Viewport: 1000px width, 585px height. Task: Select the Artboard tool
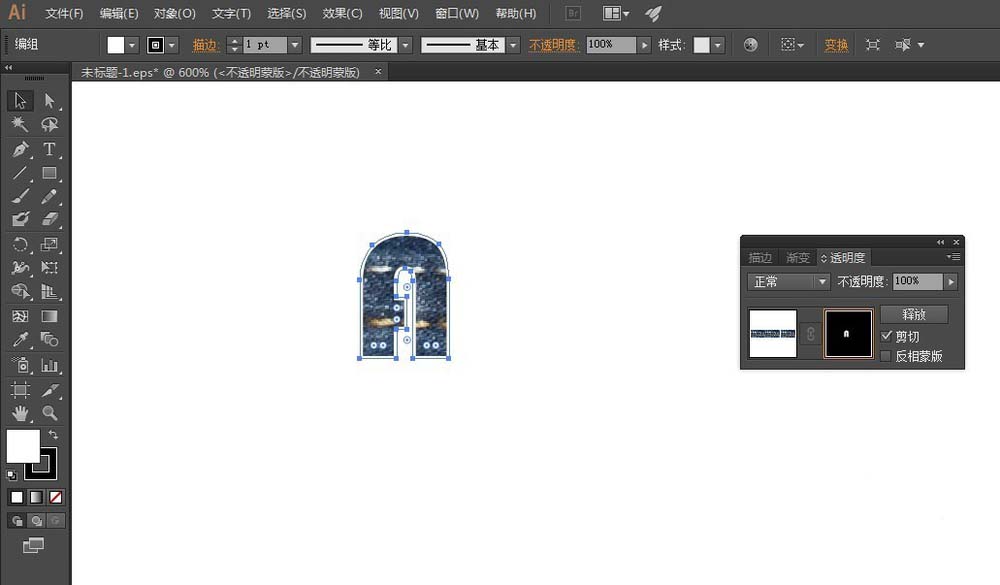(20, 390)
